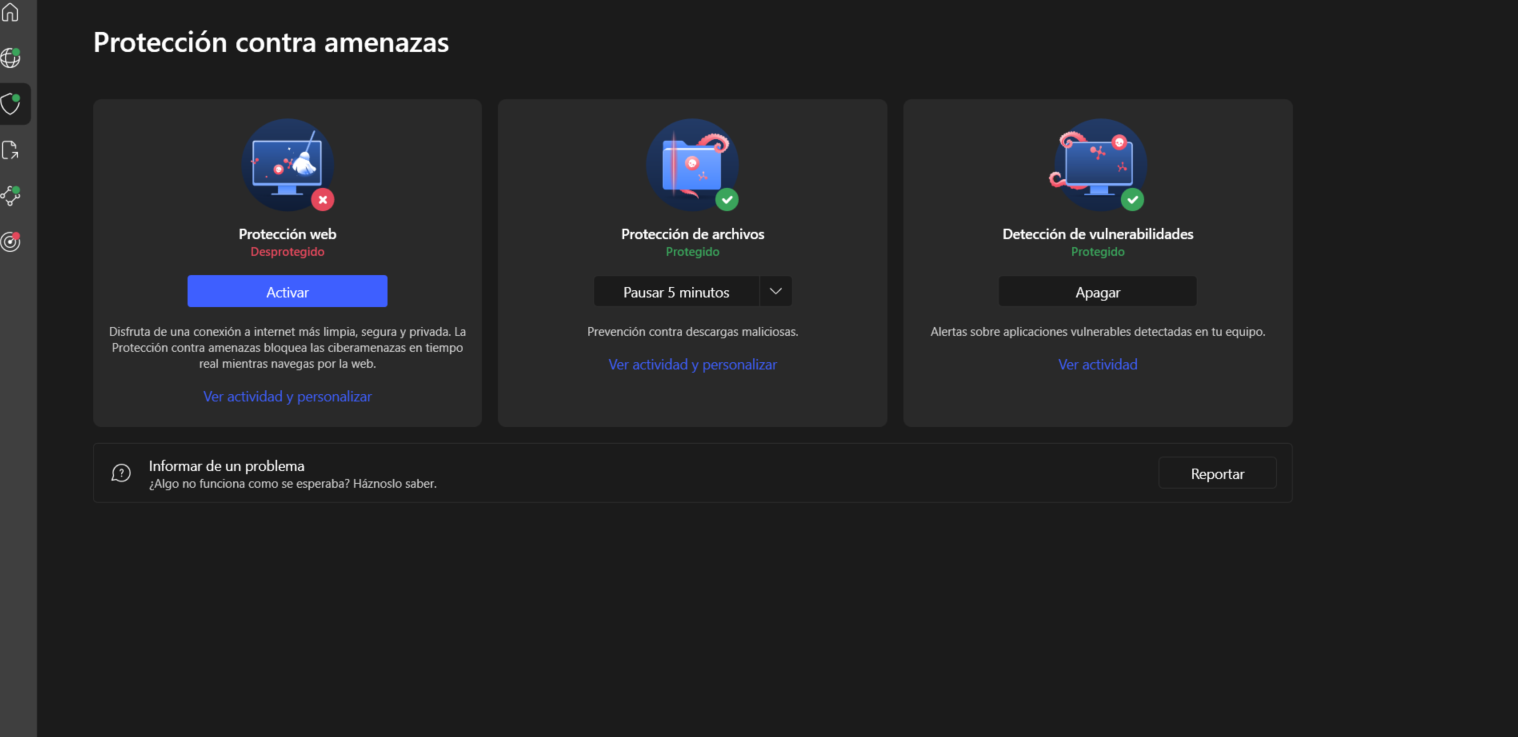The width and height of the screenshot is (1518, 737).
Task: Open Ver actividad y personalizar for web protection
Action: click(x=287, y=397)
